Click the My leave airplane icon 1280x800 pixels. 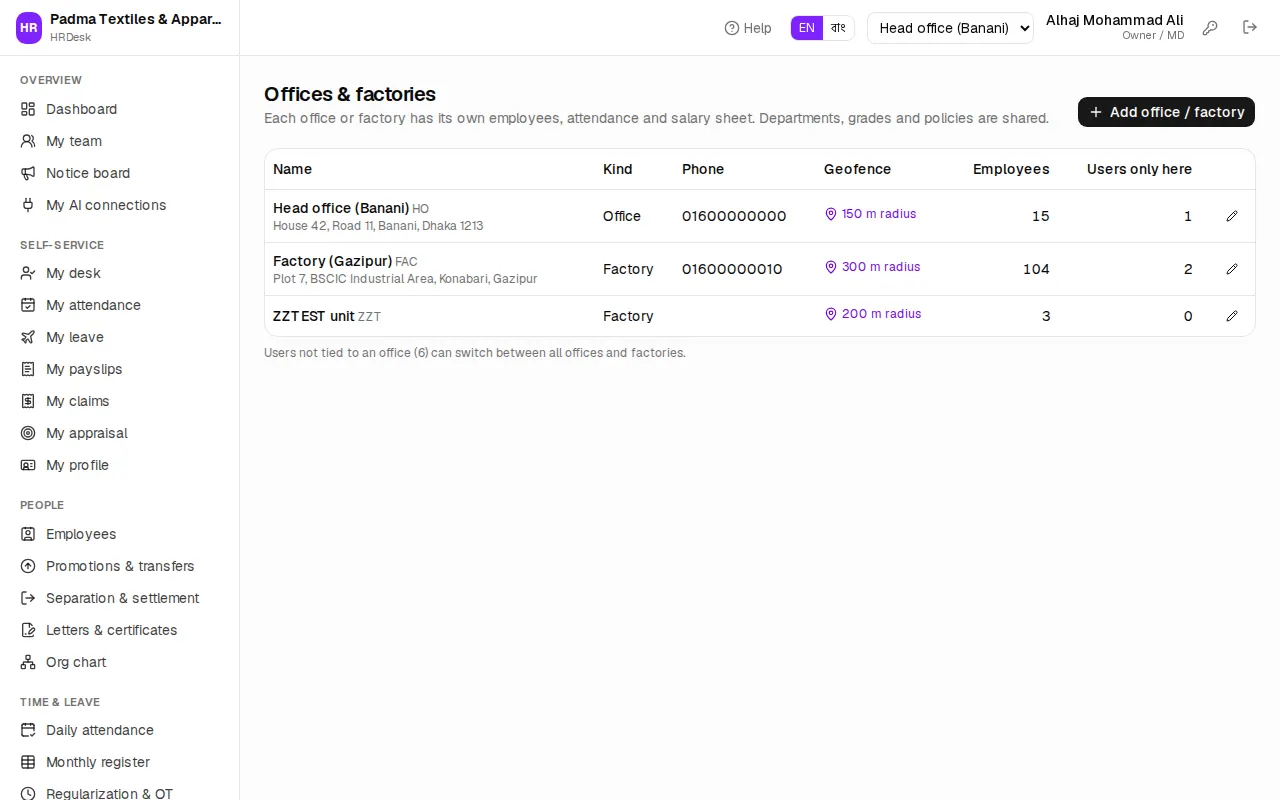pyautogui.click(x=28, y=337)
